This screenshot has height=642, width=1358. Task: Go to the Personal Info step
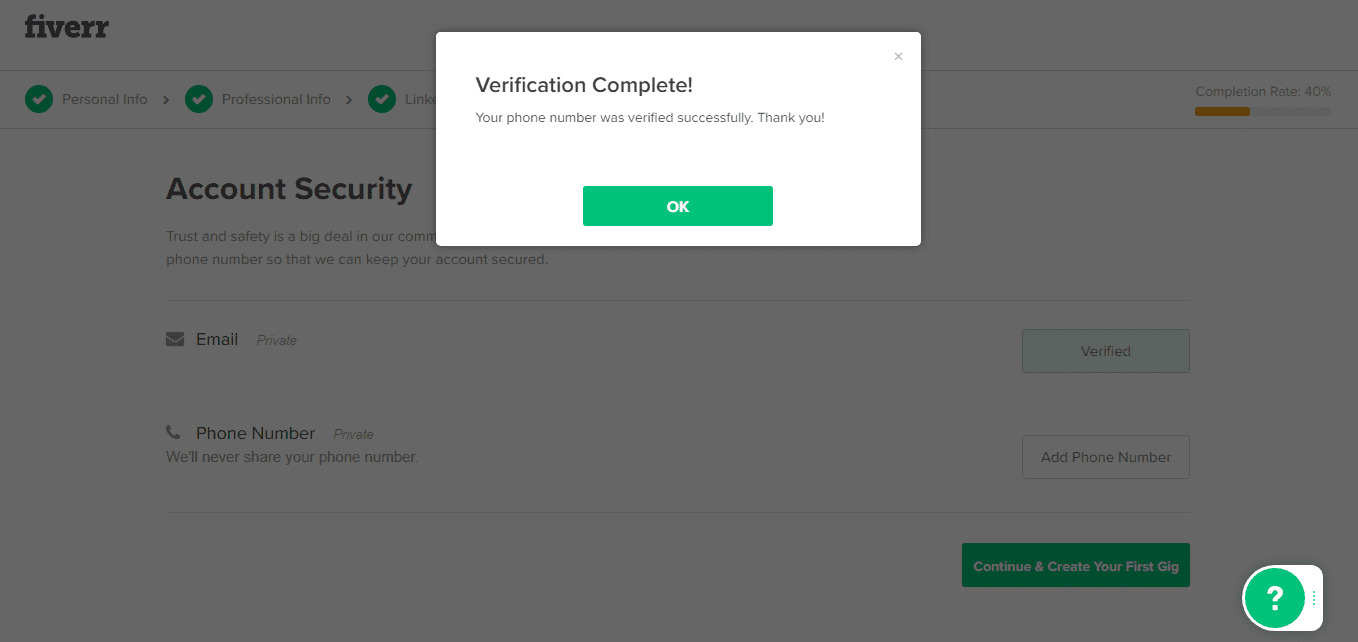click(104, 99)
